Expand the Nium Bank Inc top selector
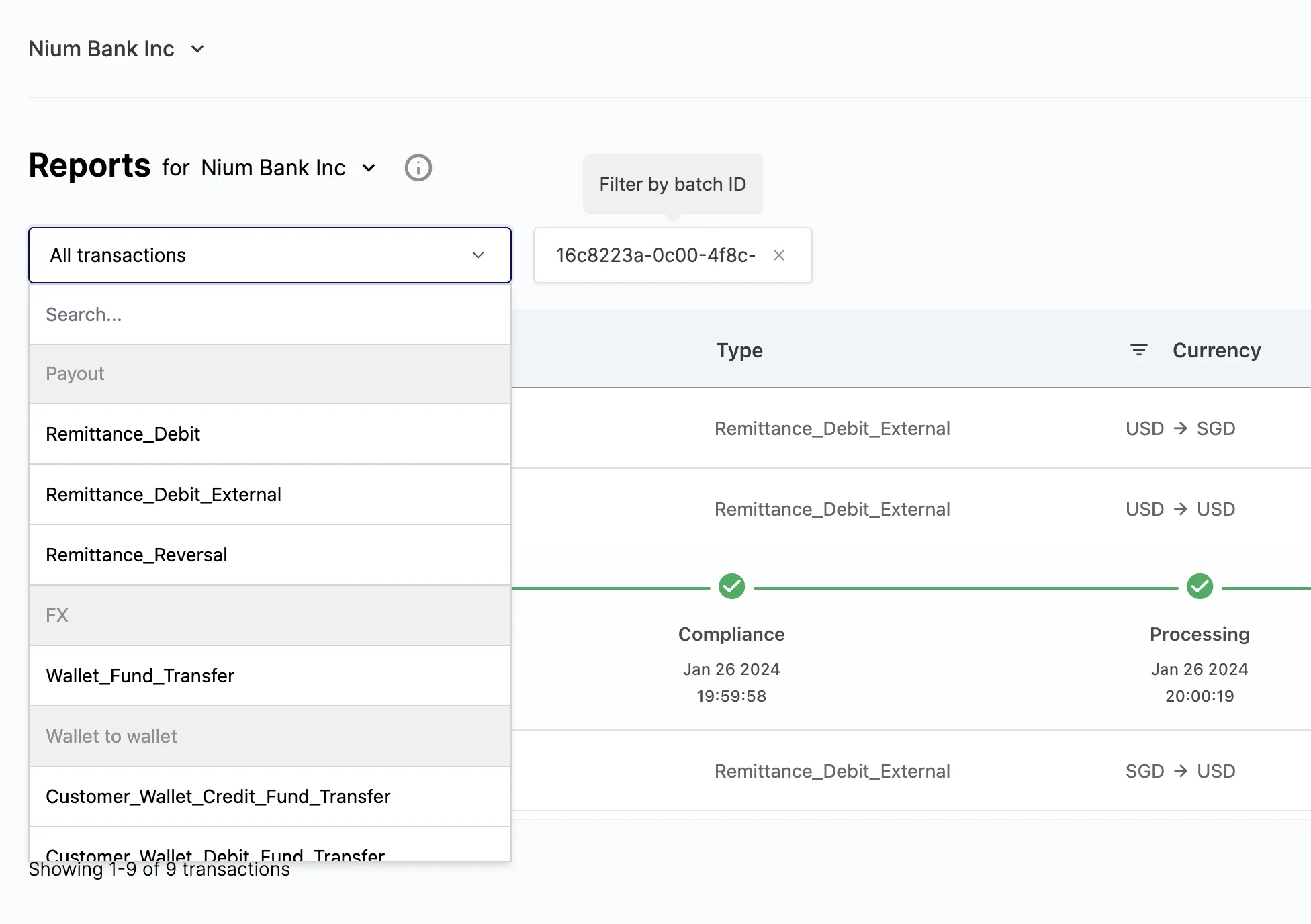The width and height of the screenshot is (1311, 924). tap(116, 49)
